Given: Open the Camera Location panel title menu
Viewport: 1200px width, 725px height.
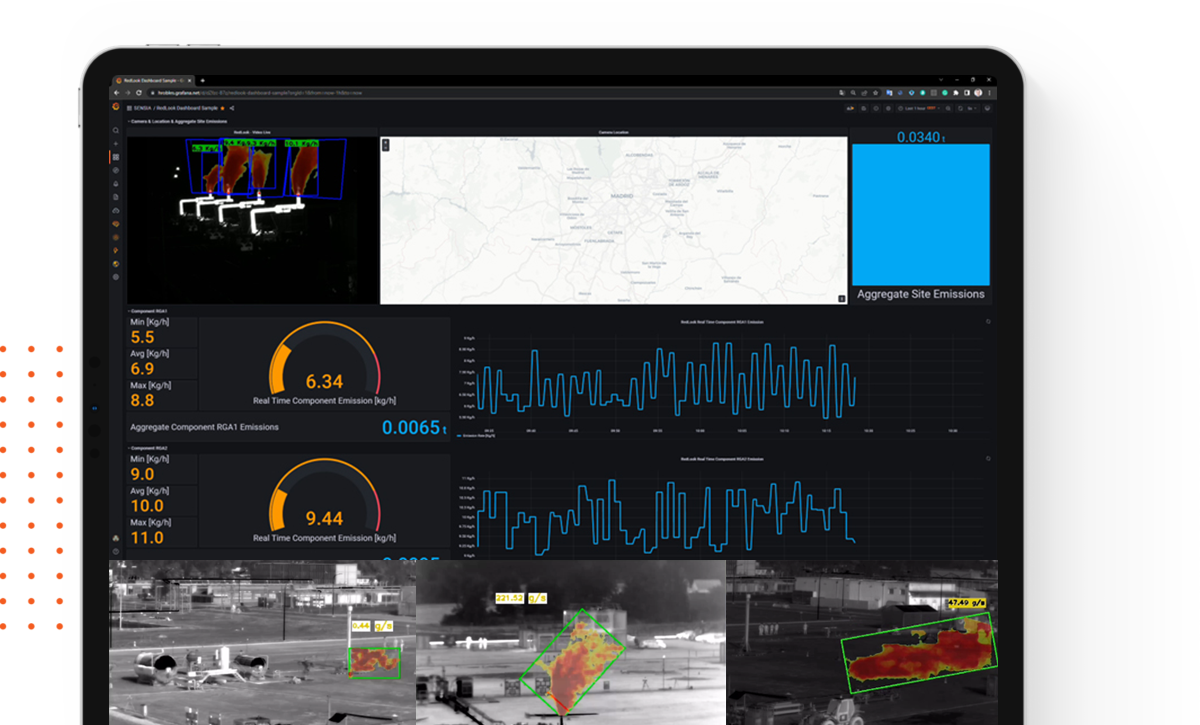Looking at the screenshot, I should coord(614,132).
